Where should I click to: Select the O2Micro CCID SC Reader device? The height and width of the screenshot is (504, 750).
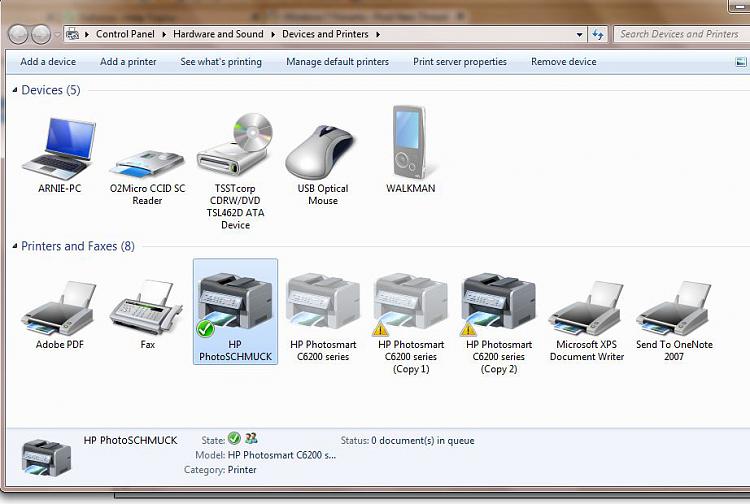147,176
